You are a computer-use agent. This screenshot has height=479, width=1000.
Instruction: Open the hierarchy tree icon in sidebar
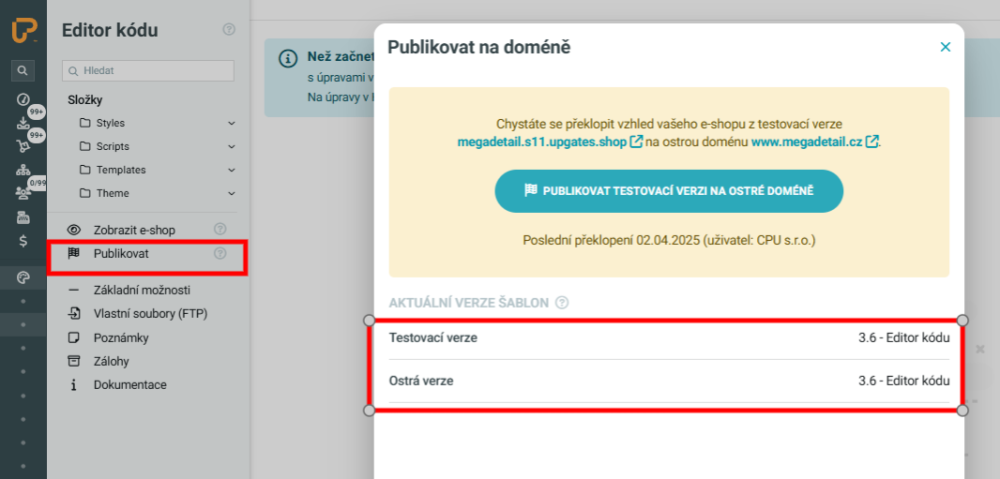point(23,170)
